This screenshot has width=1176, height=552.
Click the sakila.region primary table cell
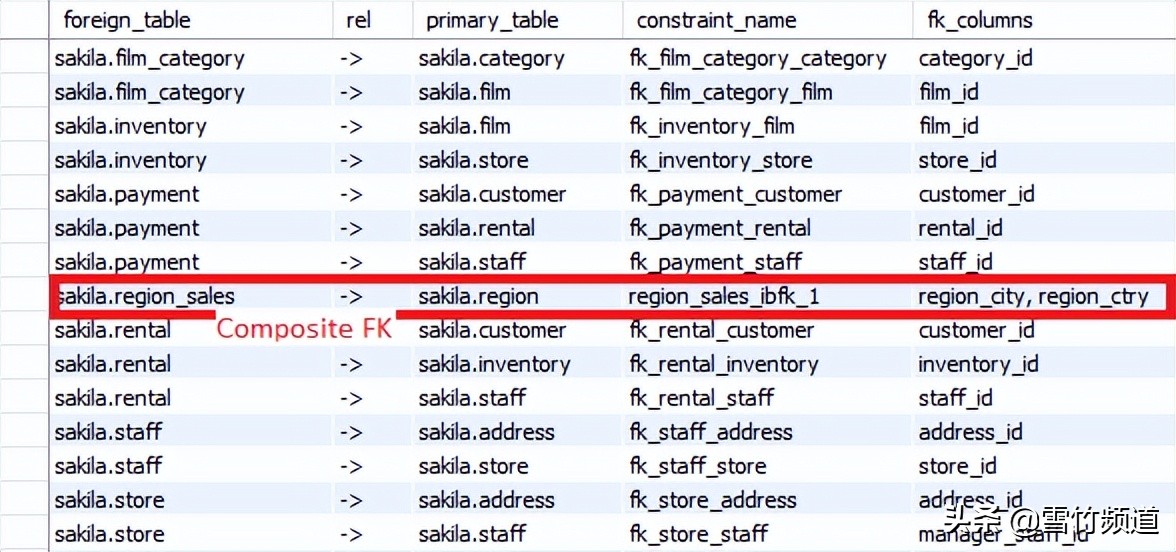(478, 297)
